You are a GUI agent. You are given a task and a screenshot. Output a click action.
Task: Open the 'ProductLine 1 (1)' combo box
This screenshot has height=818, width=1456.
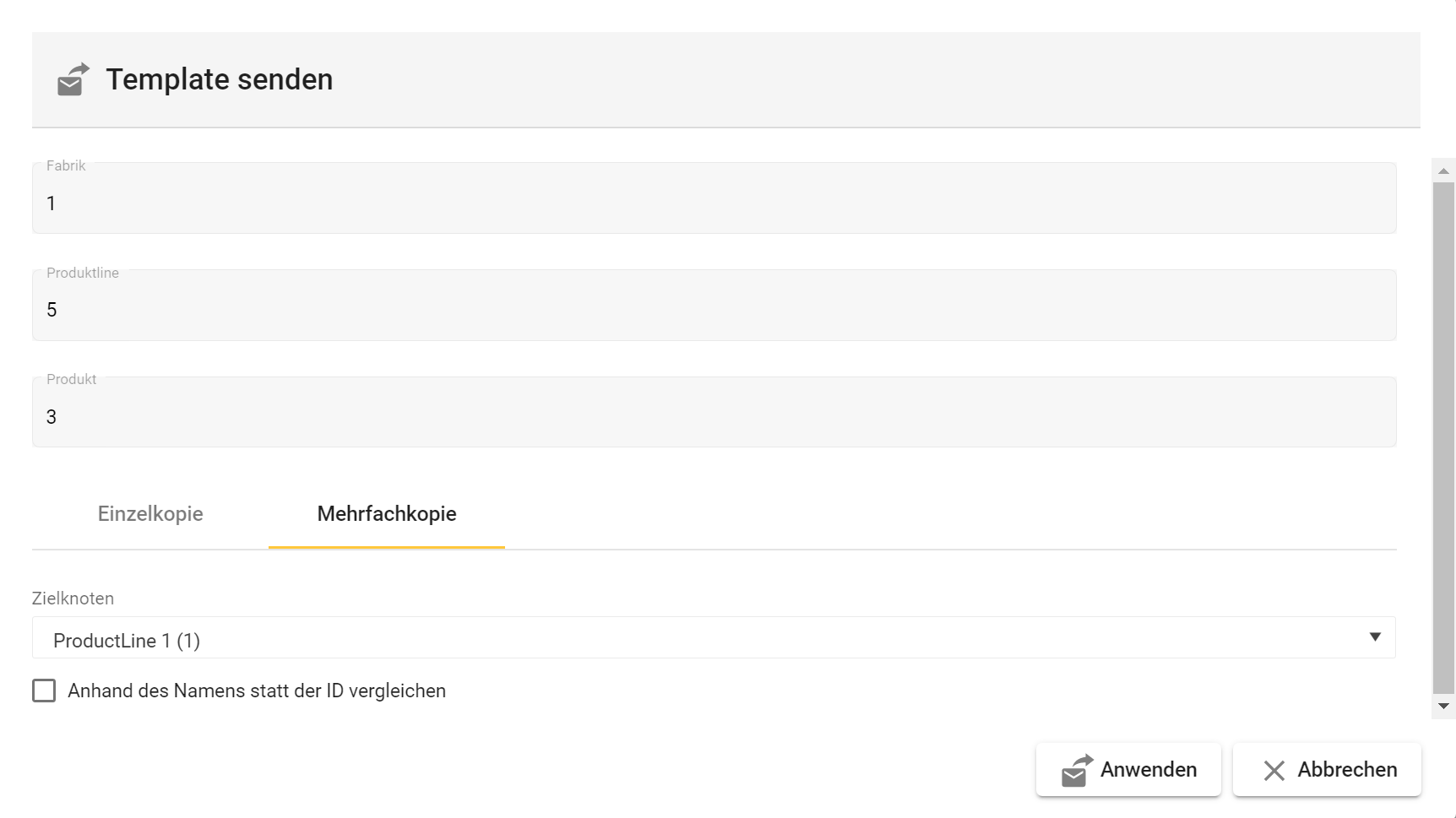(x=676, y=639)
